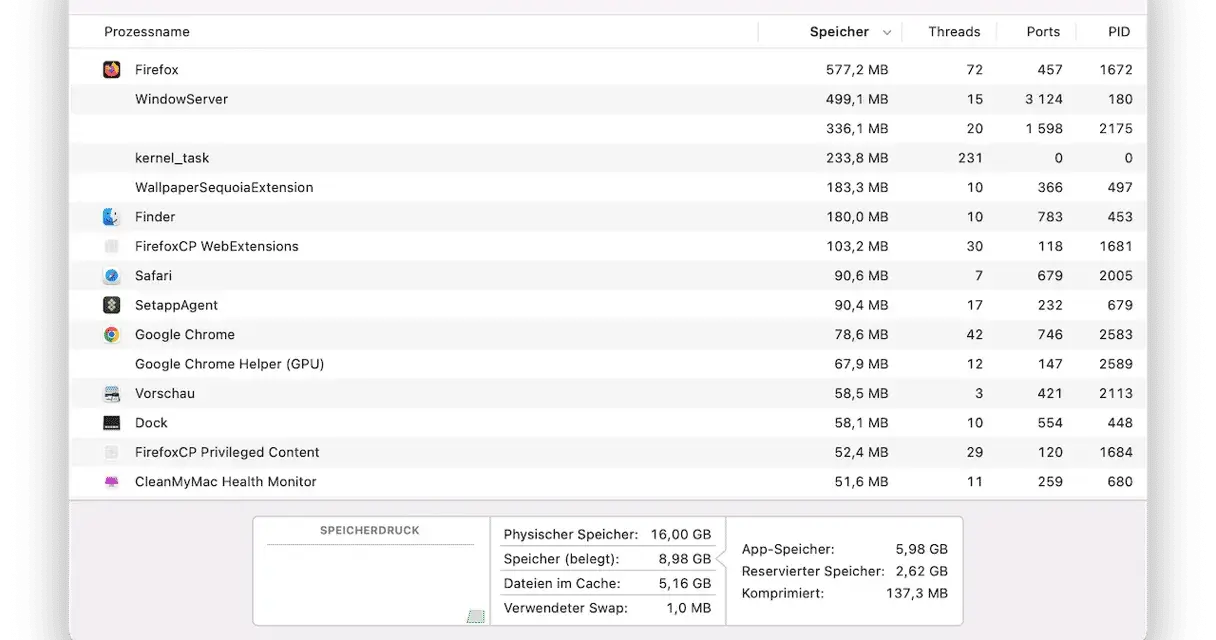Click the Vorschau app icon
Screen dimensions: 1216x640
click(112, 394)
